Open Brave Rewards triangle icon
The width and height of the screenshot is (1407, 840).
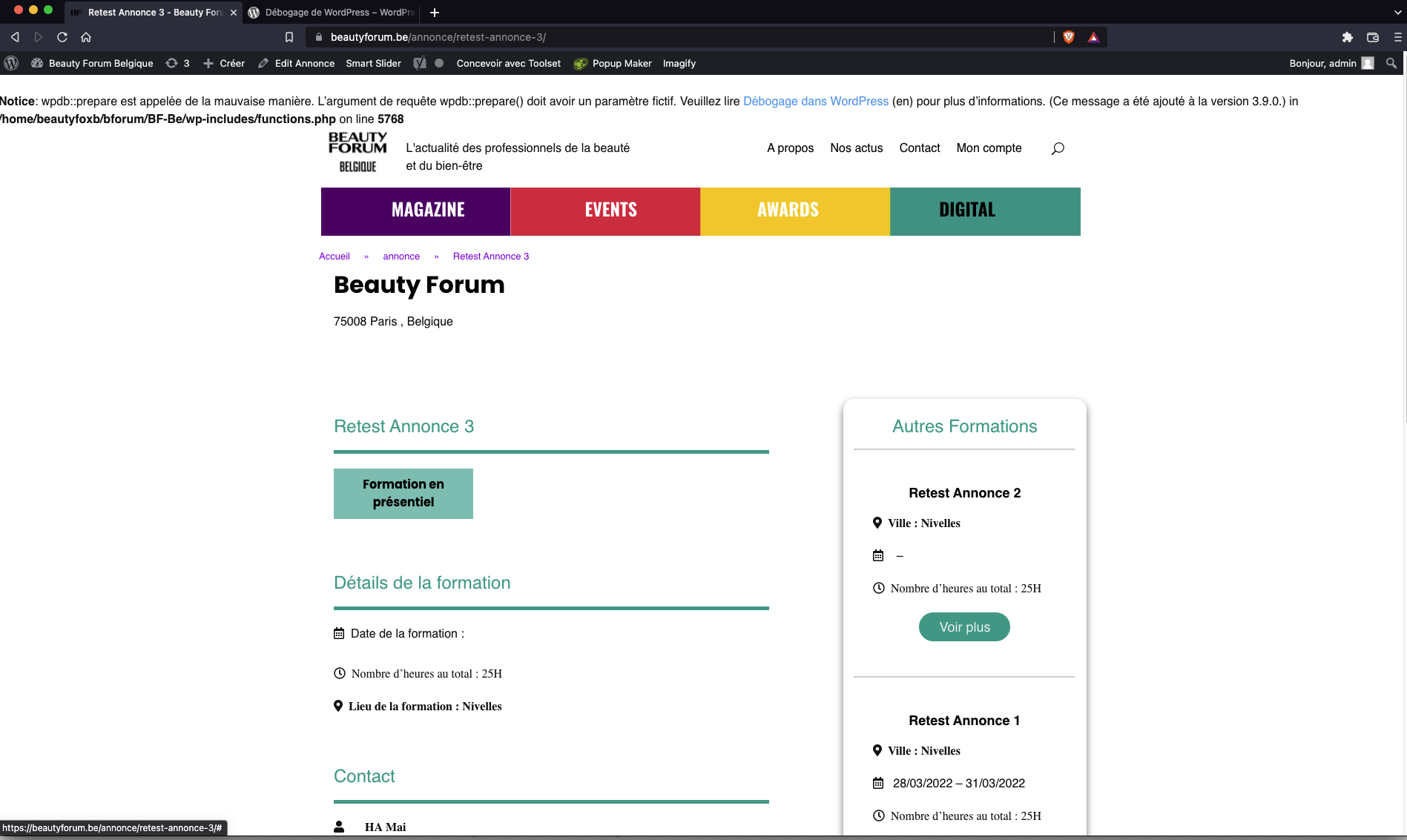(1093, 37)
